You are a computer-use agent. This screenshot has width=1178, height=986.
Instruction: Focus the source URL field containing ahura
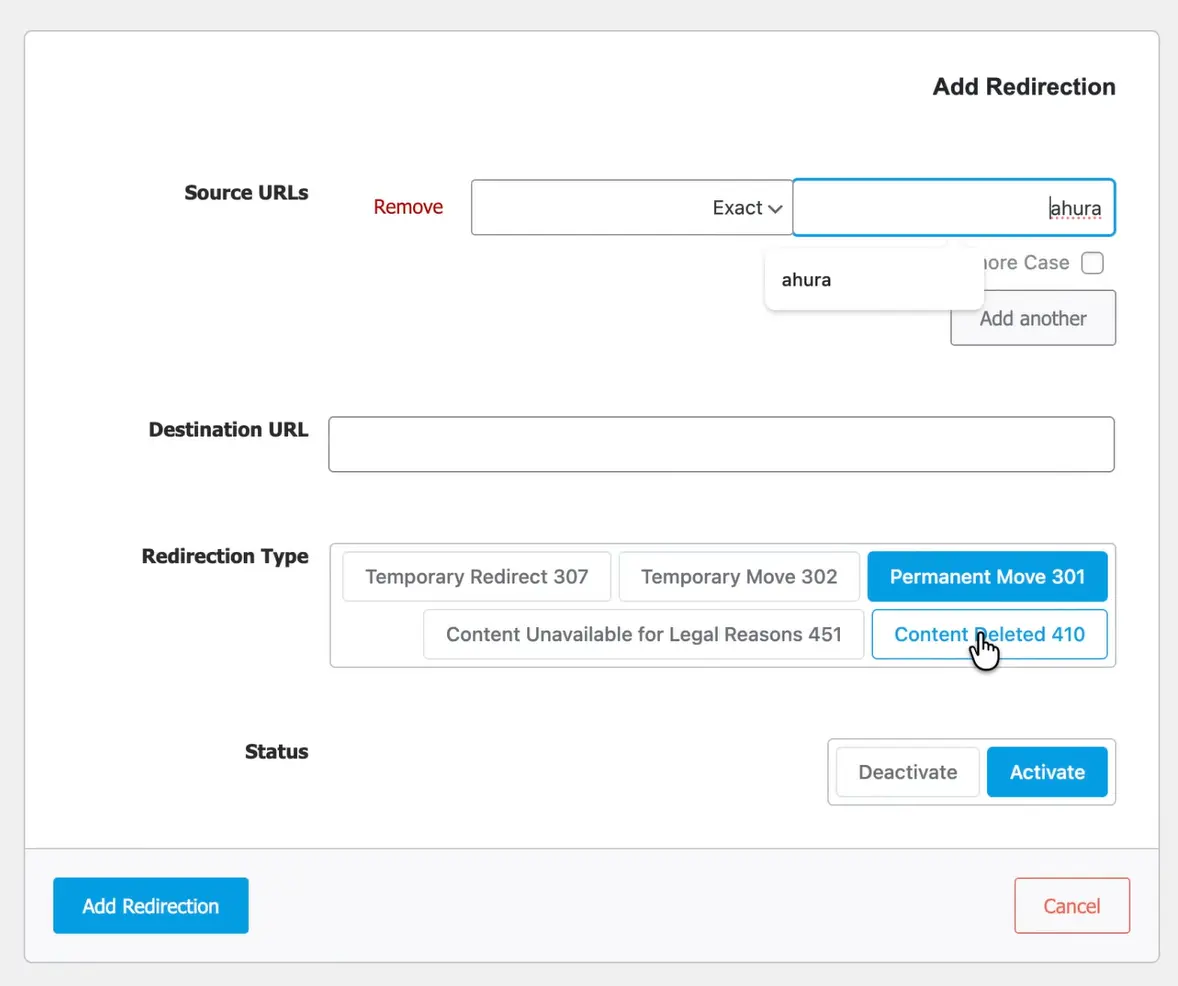(952, 208)
